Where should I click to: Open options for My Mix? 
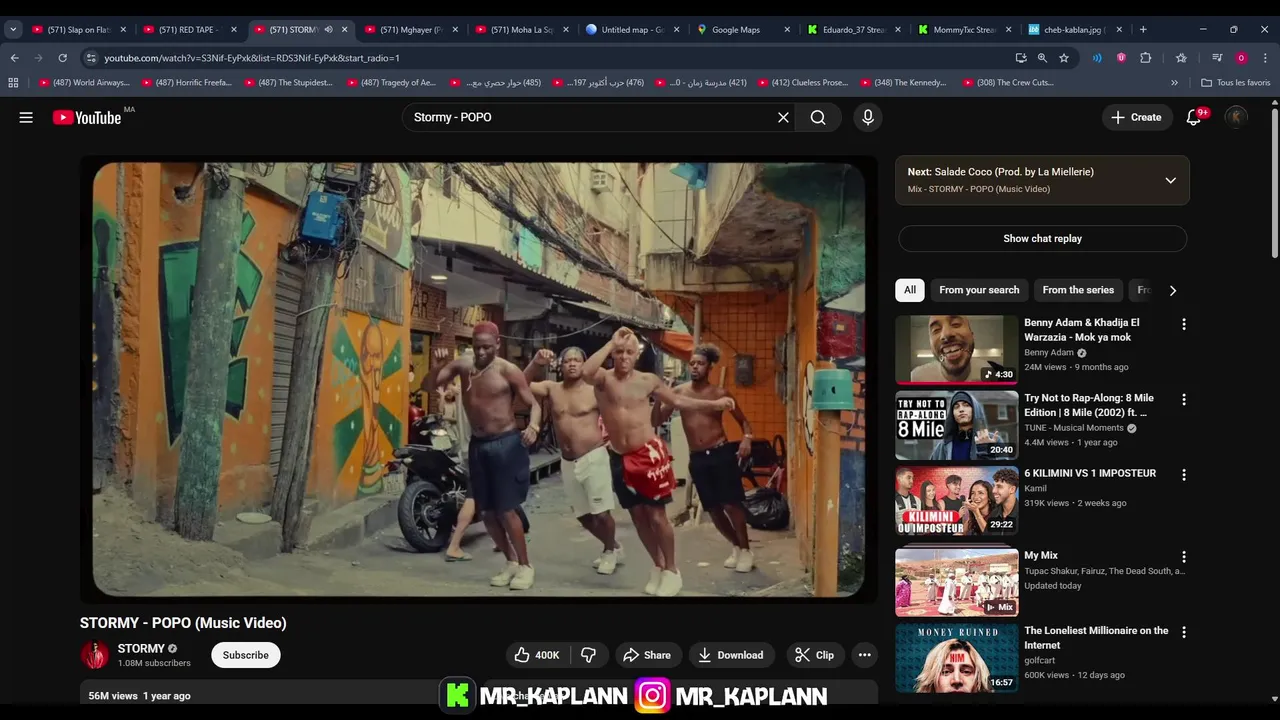coord(1184,556)
